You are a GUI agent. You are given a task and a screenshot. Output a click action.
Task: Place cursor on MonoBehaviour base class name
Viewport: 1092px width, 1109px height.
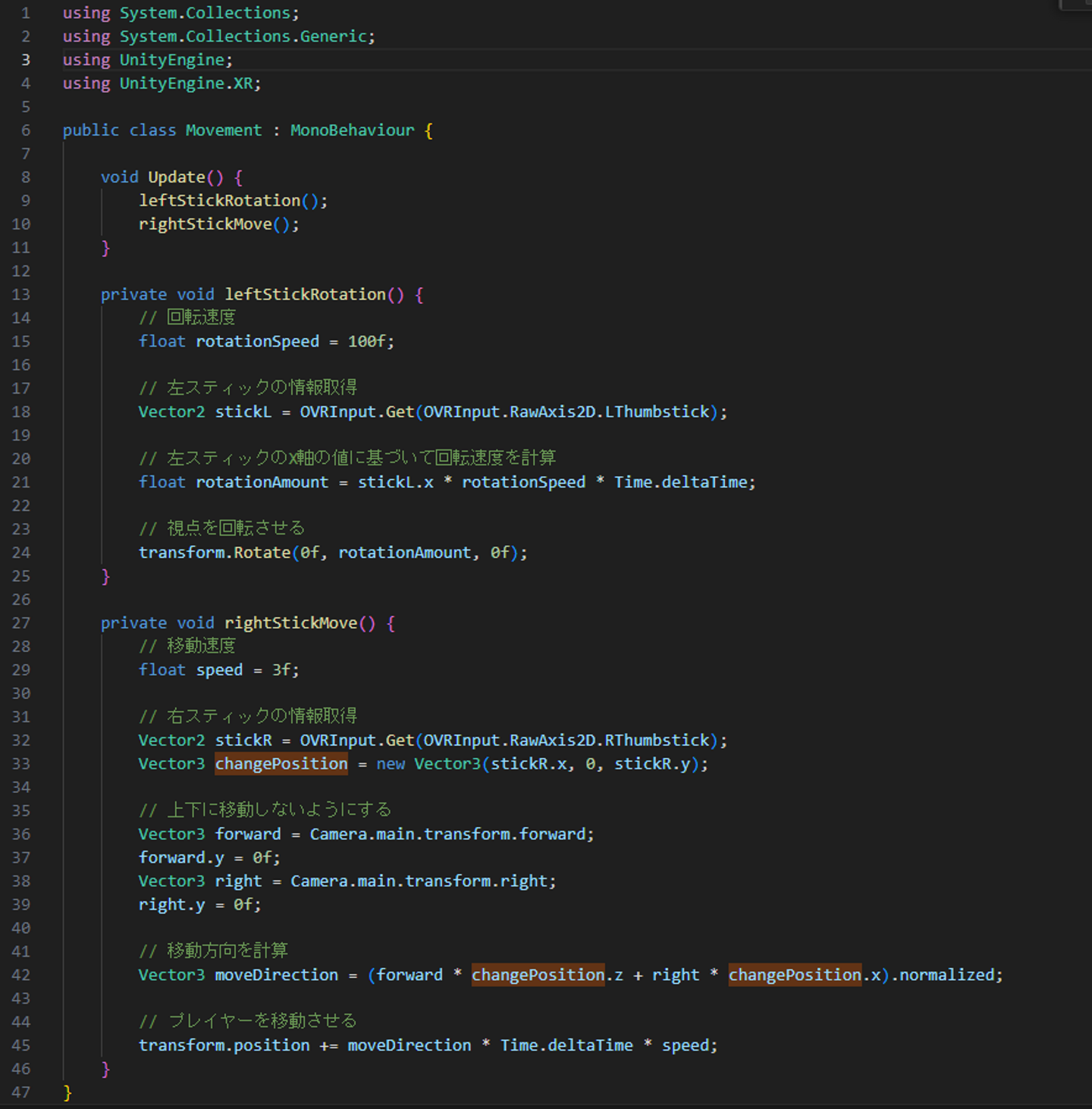click(352, 130)
